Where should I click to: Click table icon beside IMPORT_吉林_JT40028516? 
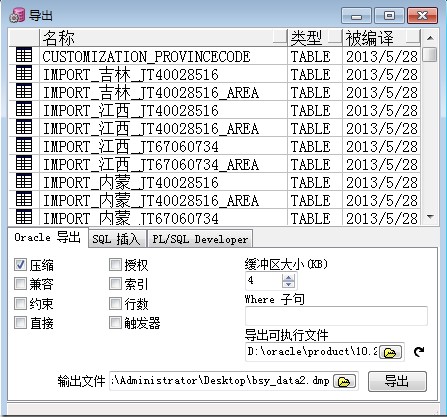(24, 73)
